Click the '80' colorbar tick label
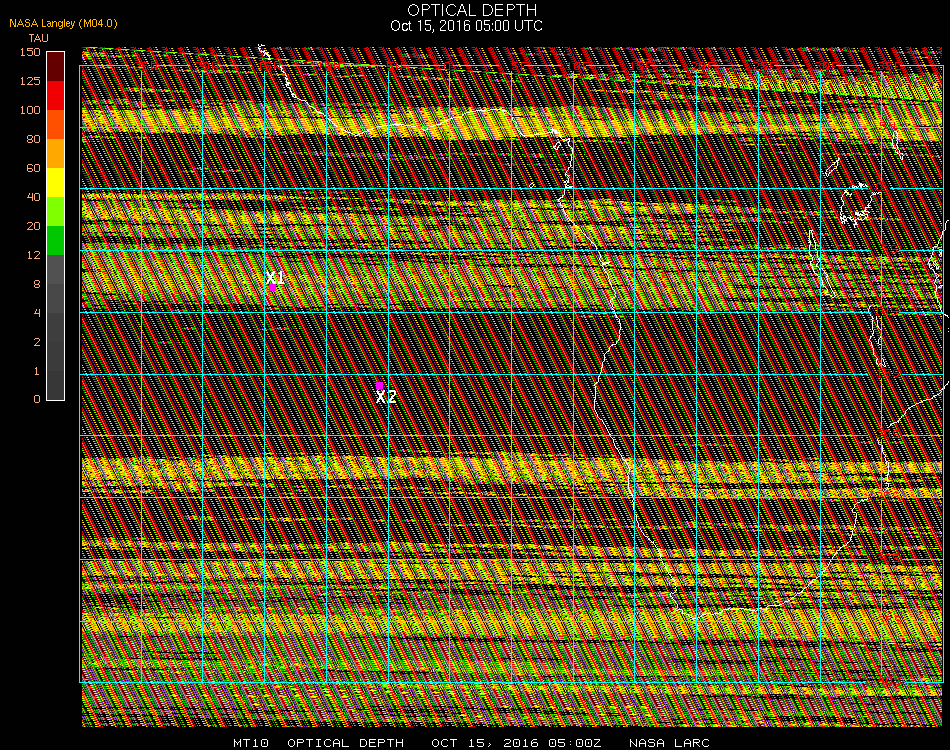Screen dimensions: 950x750 click(x=34, y=139)
